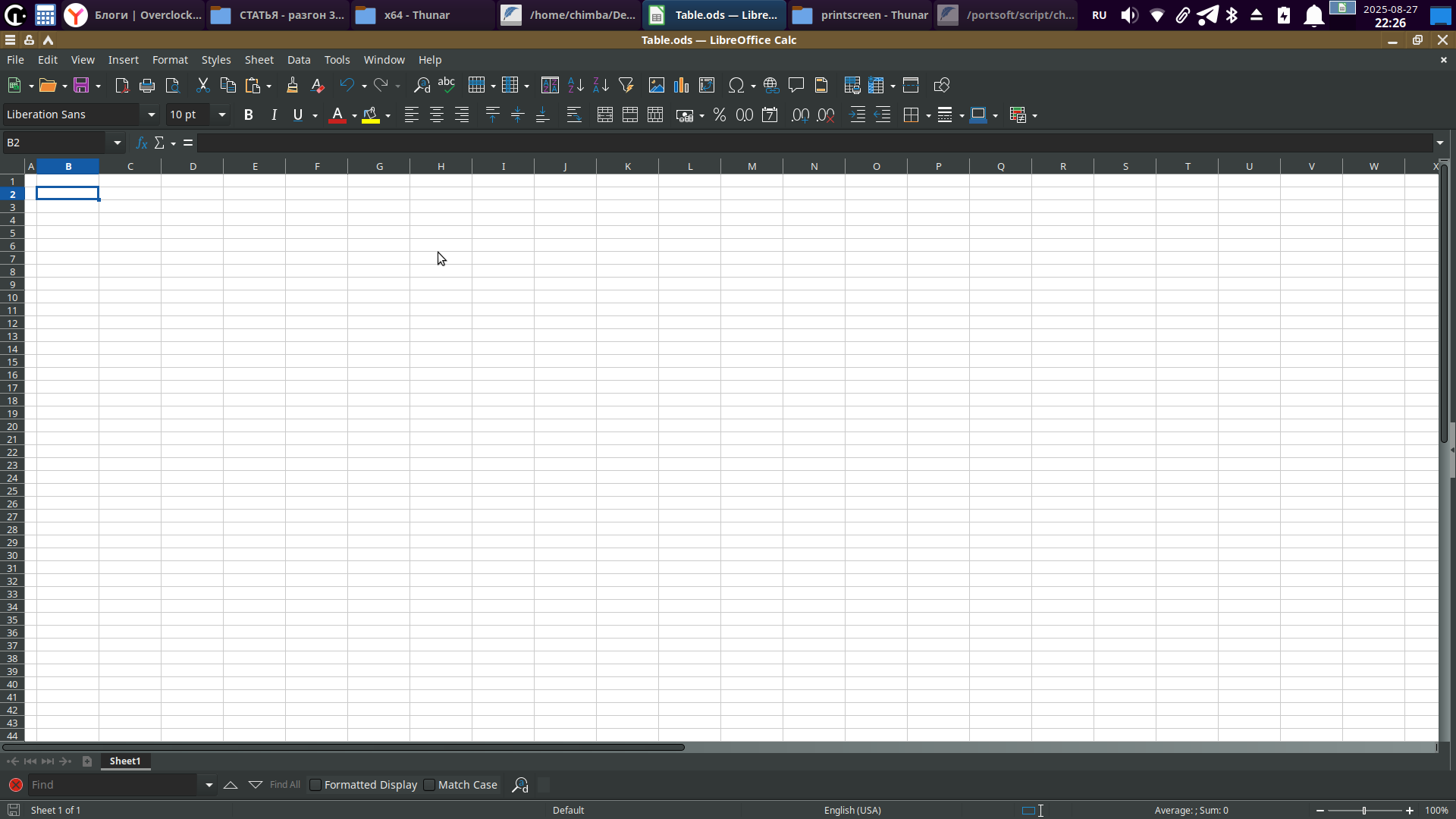
Task: Select the Sheet1 tab
Action: click(125, 761)
